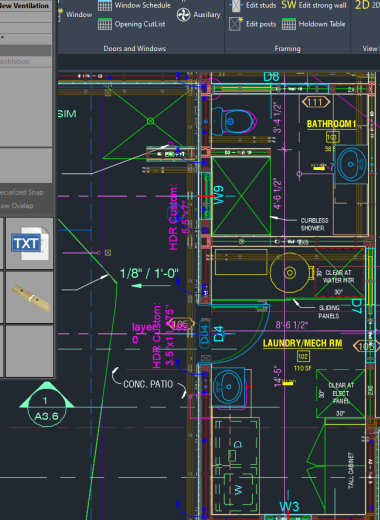The image size is (380, 520).
Task: Click the Edit posts icon
Action: pyautogui.click(x=236, y=24)
